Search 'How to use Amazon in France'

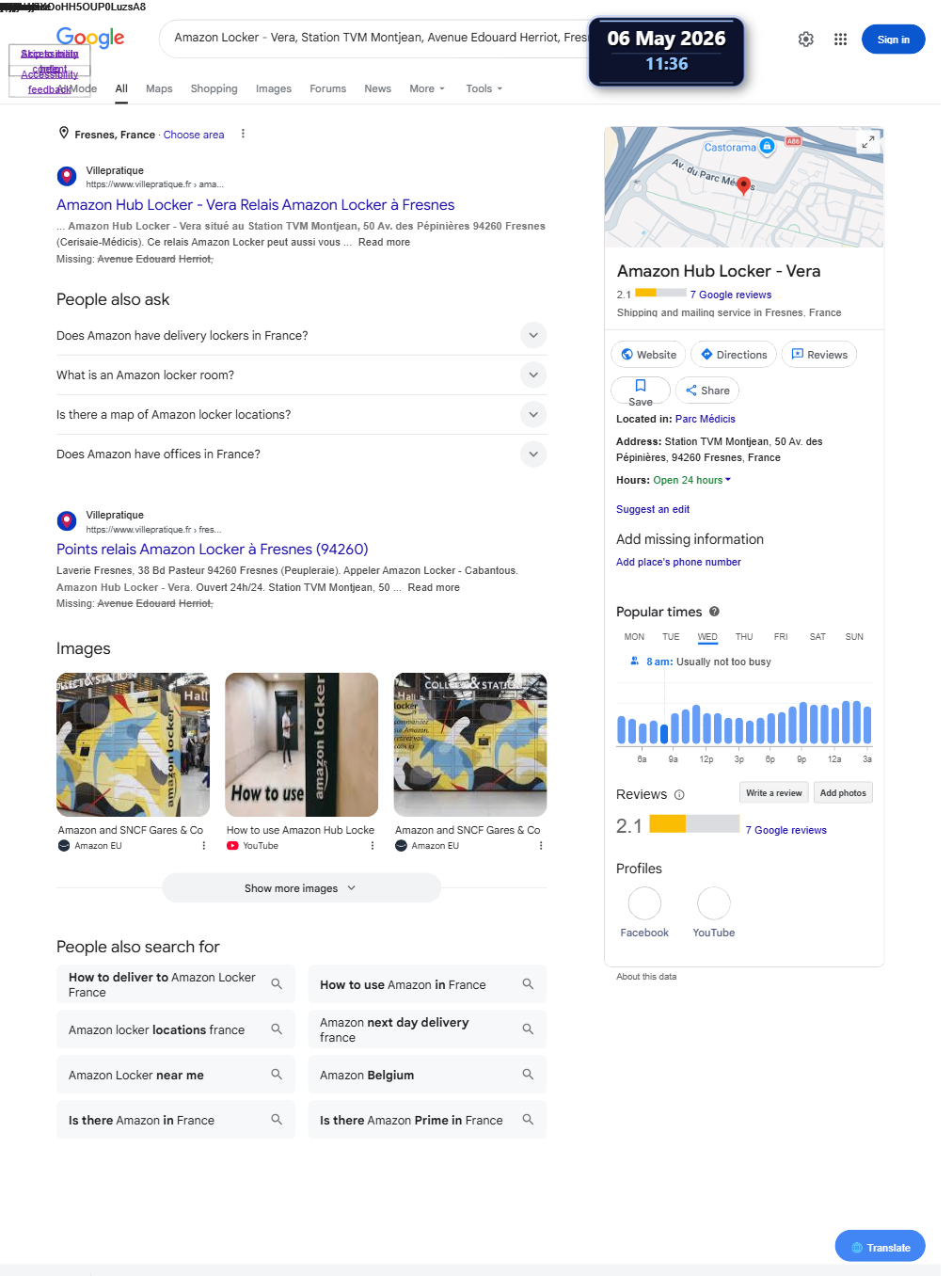[427, 984]
